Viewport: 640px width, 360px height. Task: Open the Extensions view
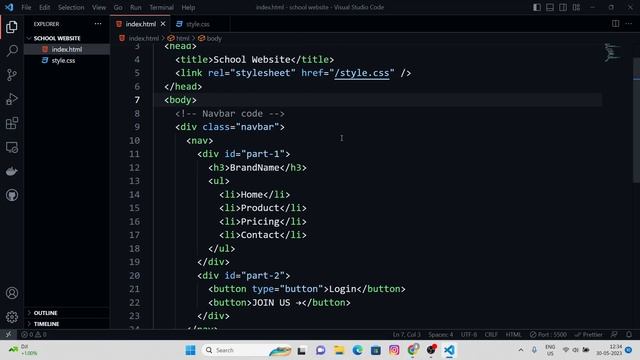[12, 123]
